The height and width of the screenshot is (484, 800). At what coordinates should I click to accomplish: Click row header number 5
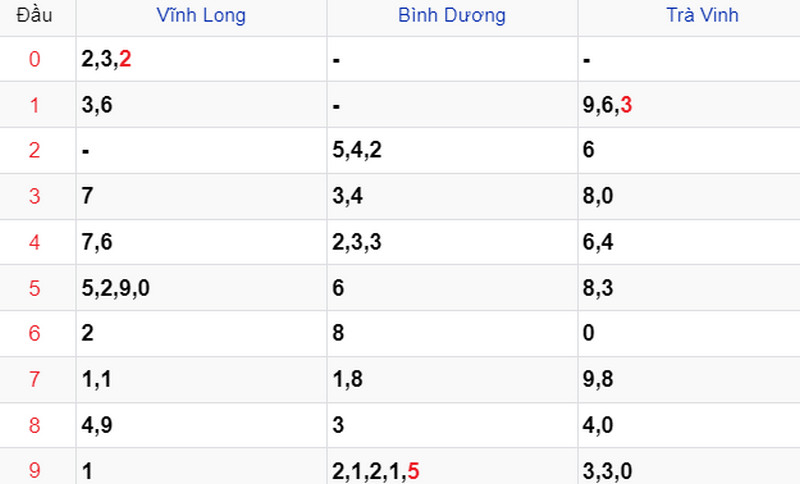(x=35, y=288)
